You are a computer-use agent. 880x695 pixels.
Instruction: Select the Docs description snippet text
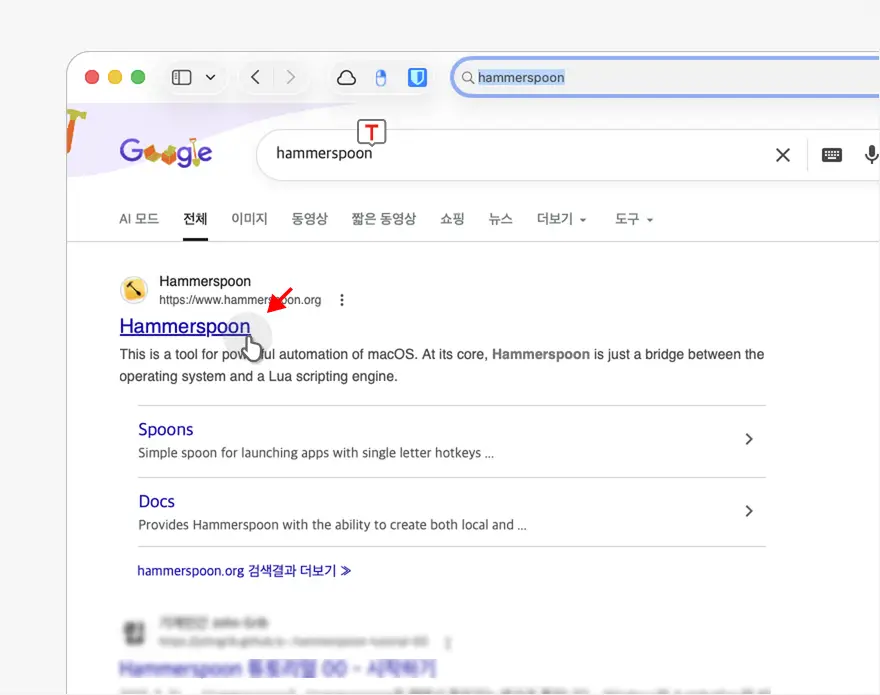click(332, 525)
